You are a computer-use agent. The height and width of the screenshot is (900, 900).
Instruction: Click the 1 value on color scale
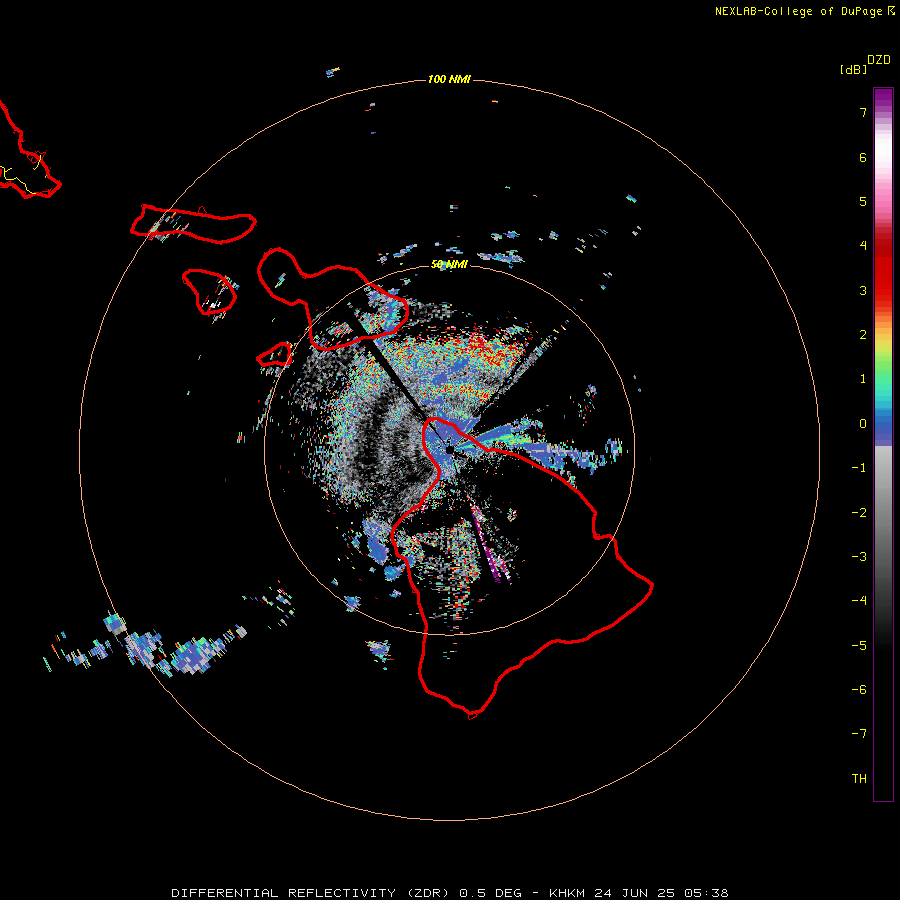[x=863, y=379]
